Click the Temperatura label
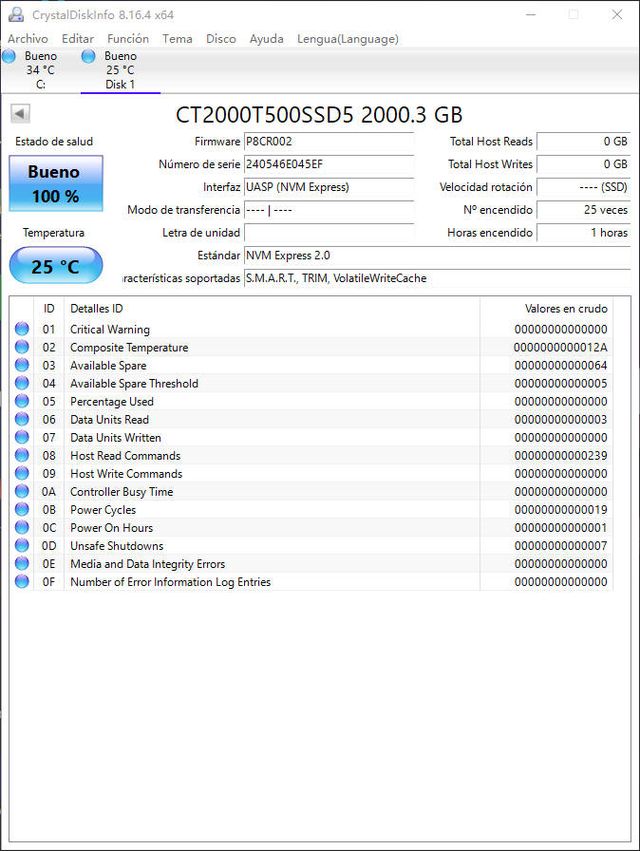This screenshot has height=851, width=640. point(54,233)
